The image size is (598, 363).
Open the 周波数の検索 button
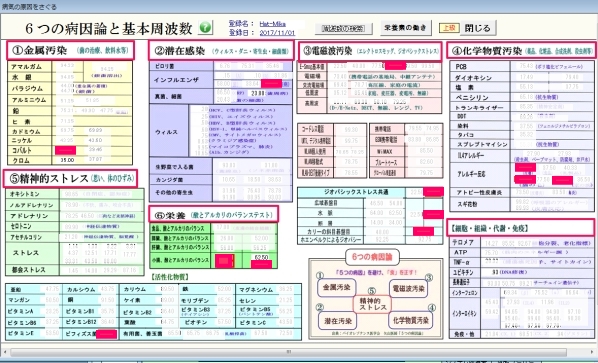pyautogui.click(x=344, y=28)
